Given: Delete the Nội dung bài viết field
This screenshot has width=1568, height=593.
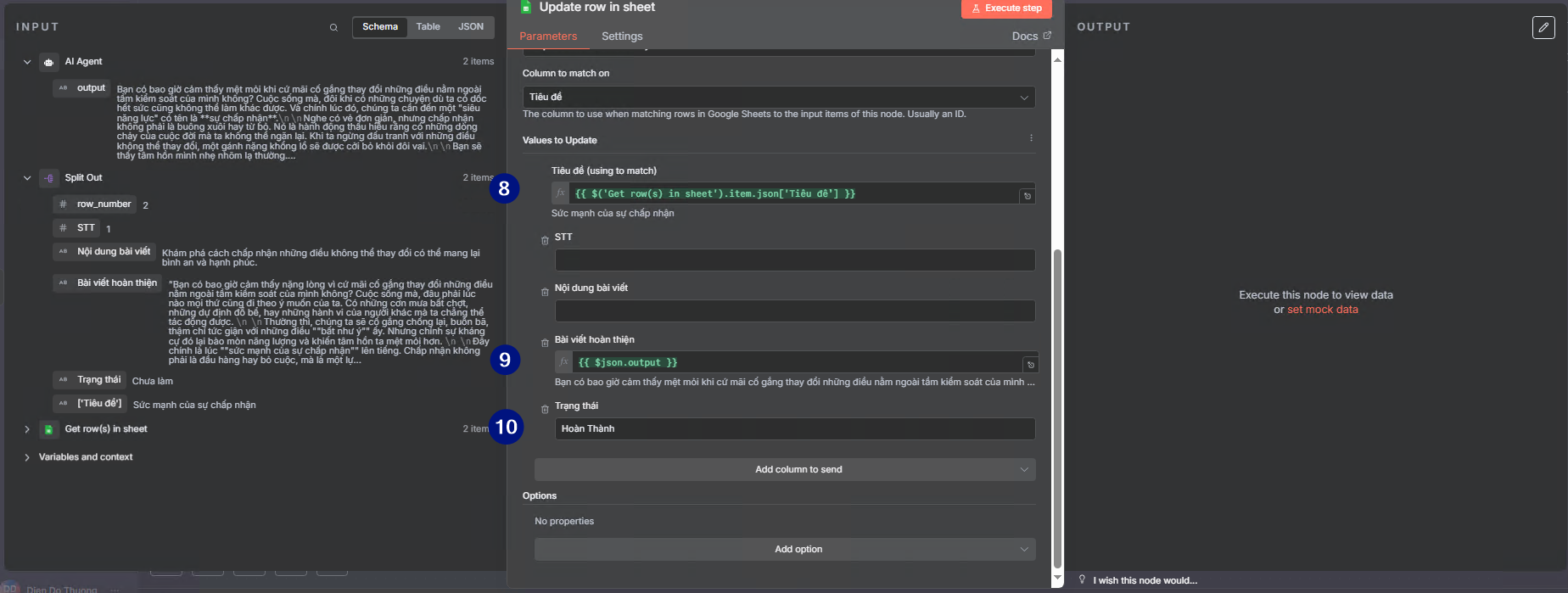Looking at the screenshot, I should point(545,292).
